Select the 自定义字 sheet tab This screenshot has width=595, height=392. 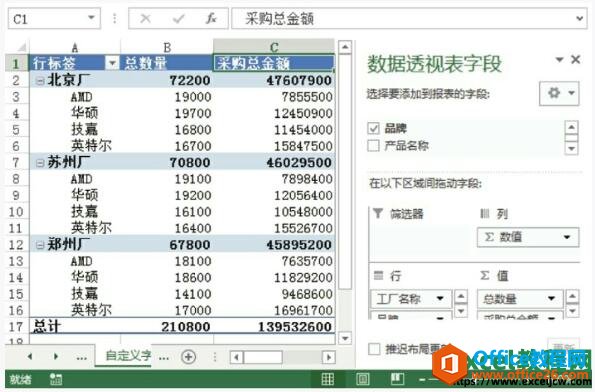(128, 356)
